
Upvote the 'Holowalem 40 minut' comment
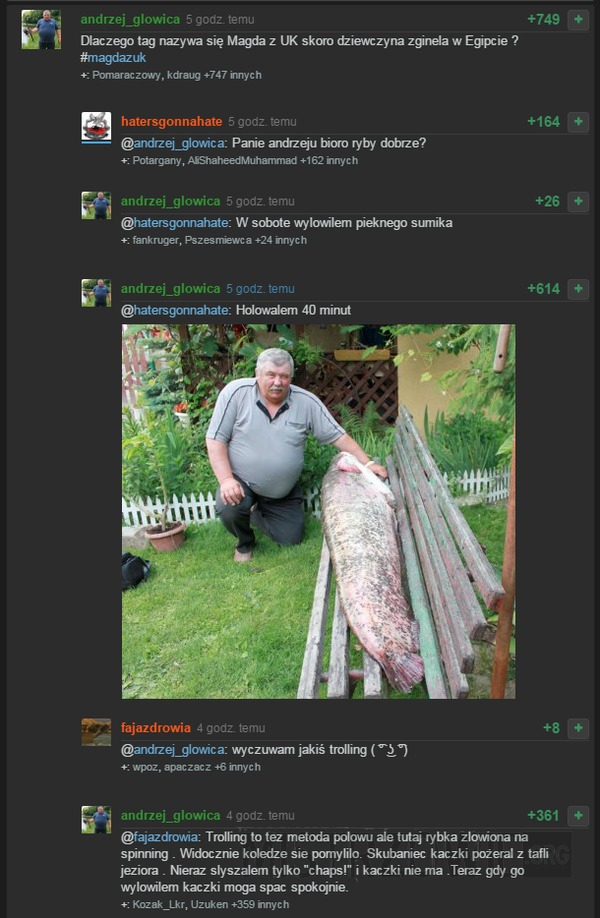point(578,289)
